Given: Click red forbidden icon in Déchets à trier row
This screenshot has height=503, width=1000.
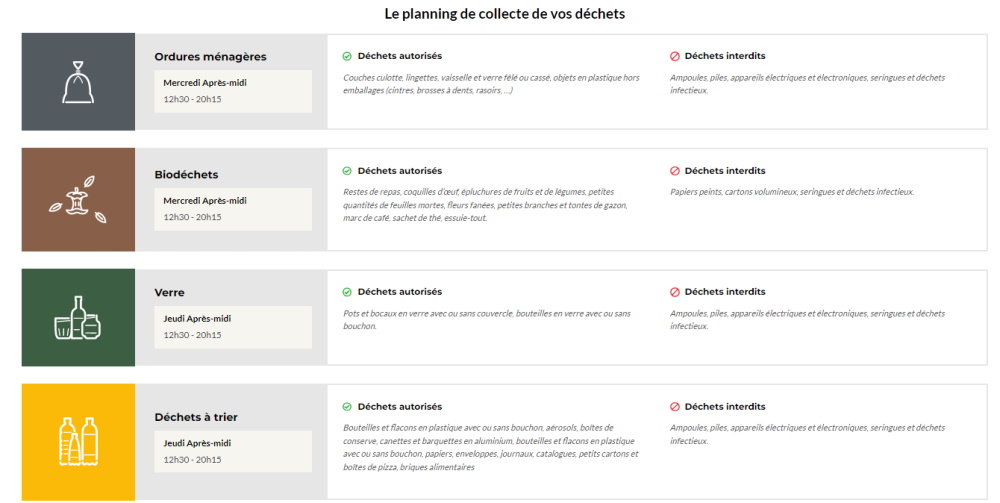Looking at the screenshot, I should pyautogui.click(x=675, y=407).
